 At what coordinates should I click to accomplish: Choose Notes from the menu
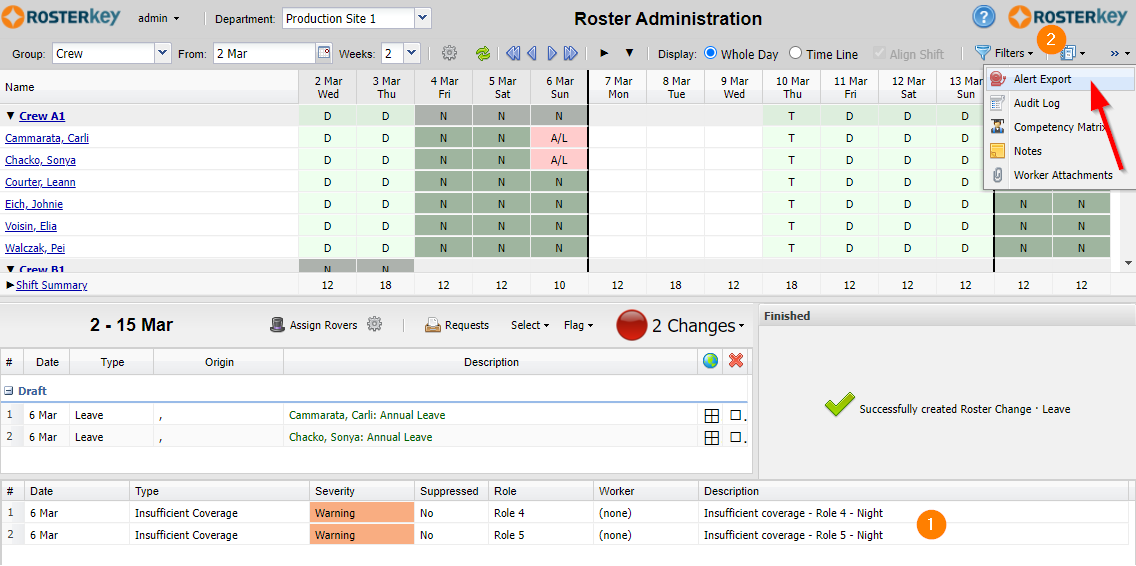pos(1058,151)
